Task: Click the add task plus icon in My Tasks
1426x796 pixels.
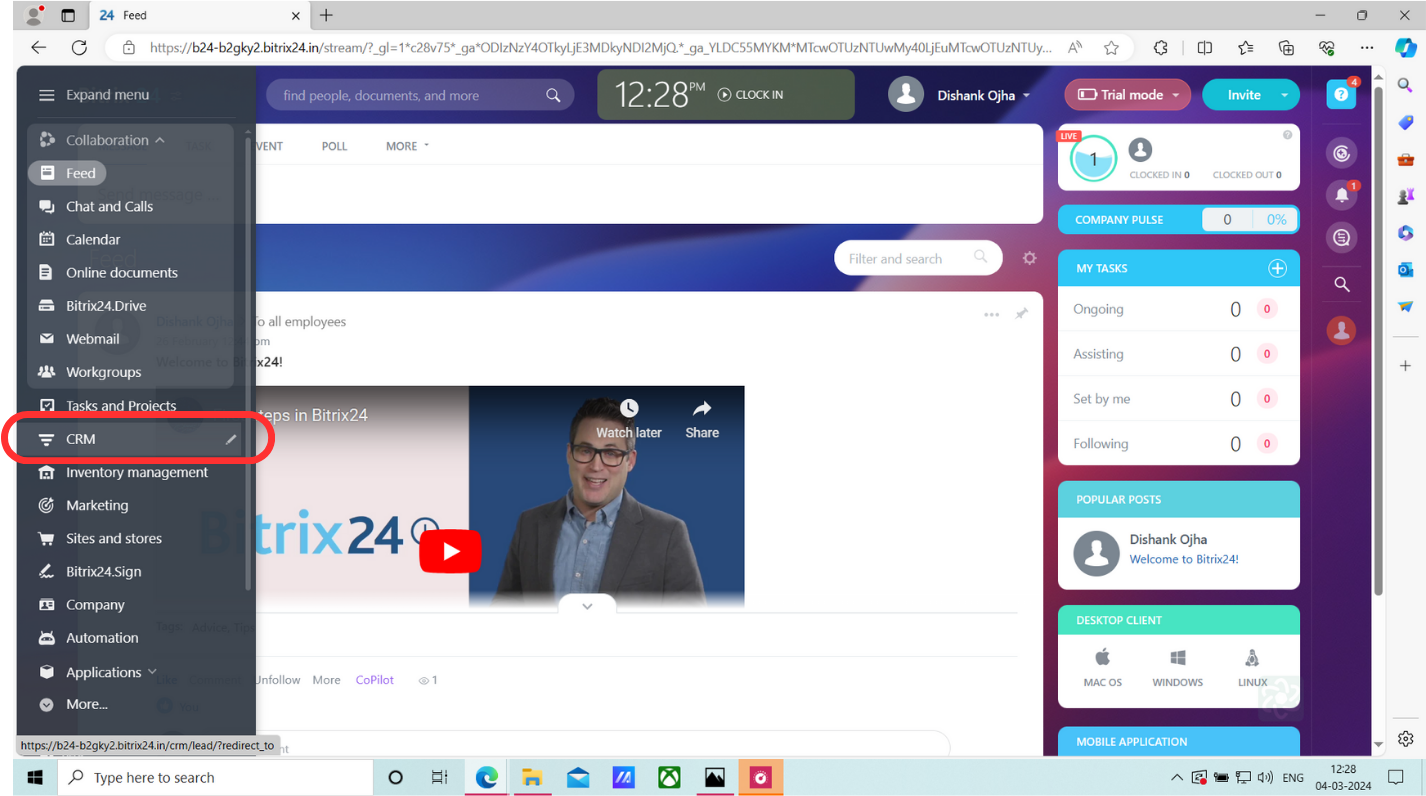Action: [1277, 268]
